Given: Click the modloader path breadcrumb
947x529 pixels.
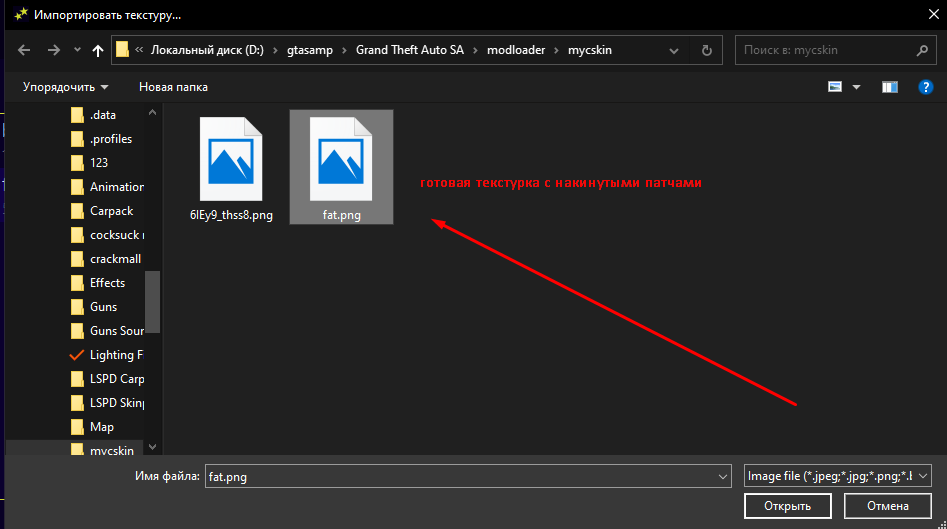Looking at the screenshot, I should 517,50.
